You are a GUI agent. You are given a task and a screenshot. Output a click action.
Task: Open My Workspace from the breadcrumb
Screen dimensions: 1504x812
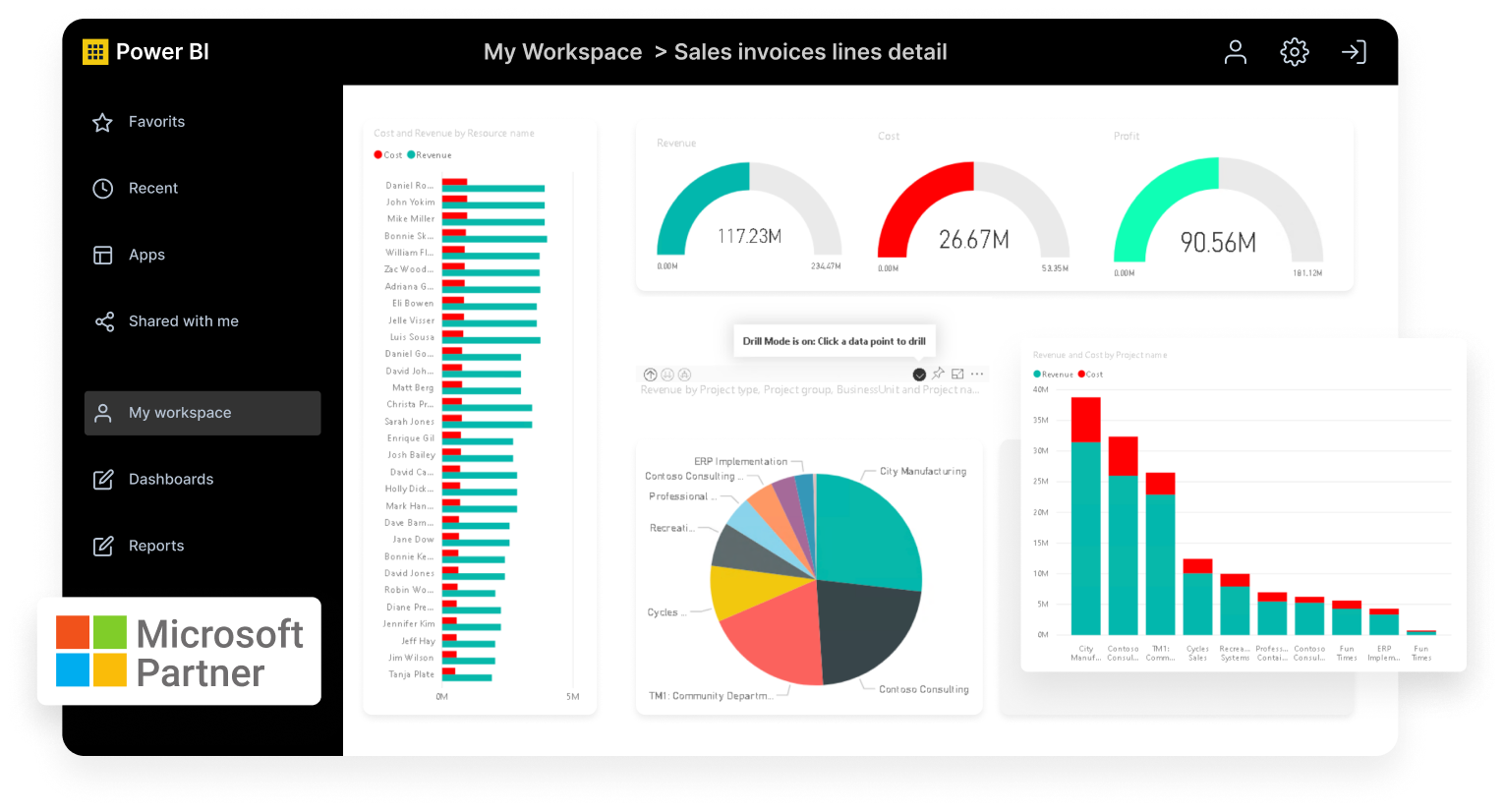point(563,51)
